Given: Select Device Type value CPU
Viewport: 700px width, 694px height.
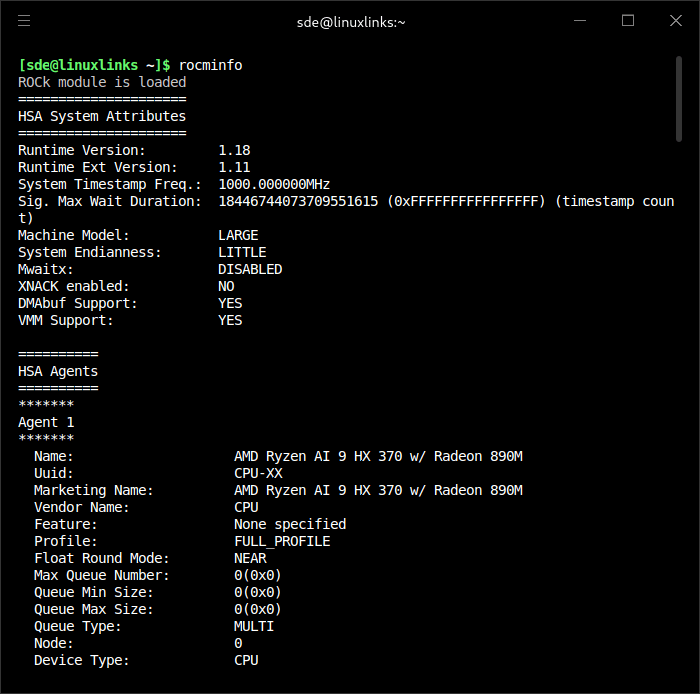Looking at the screenshot, I should (x=246, y=660).
